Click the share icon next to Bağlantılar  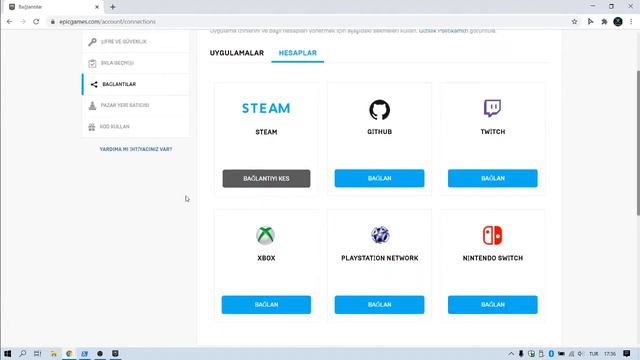(94, 84)
